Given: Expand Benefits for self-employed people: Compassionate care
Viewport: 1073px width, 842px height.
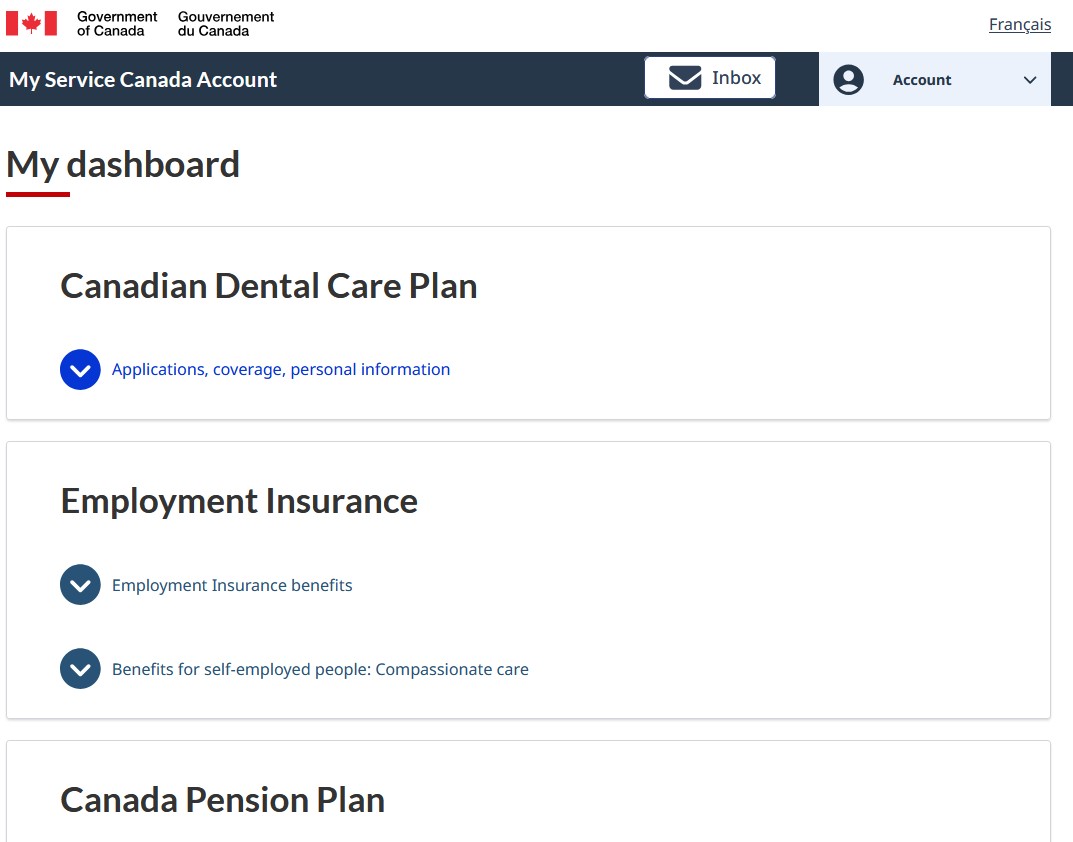Looking at the screenshot, I should 320,669.
